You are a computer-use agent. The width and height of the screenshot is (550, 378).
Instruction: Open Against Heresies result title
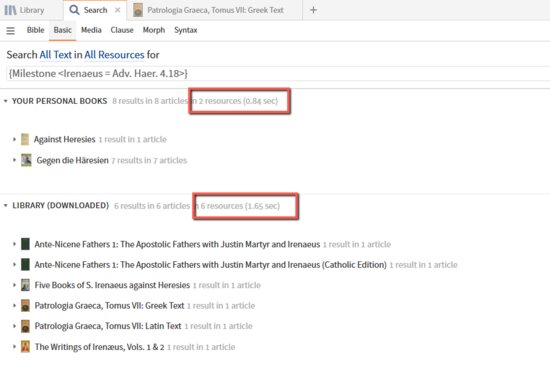click(65, 139)
